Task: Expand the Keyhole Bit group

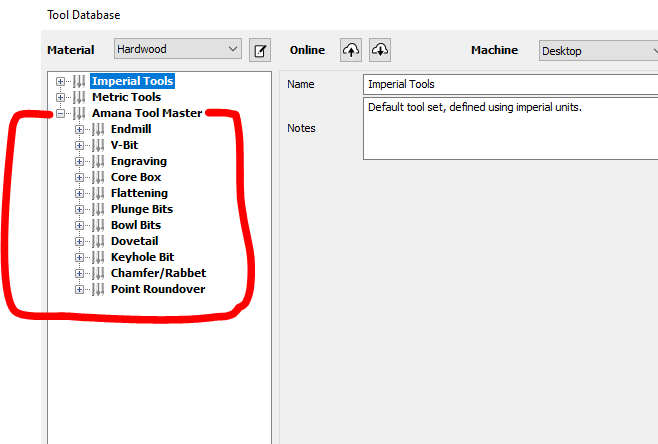Action: click(x=79, y=257)
